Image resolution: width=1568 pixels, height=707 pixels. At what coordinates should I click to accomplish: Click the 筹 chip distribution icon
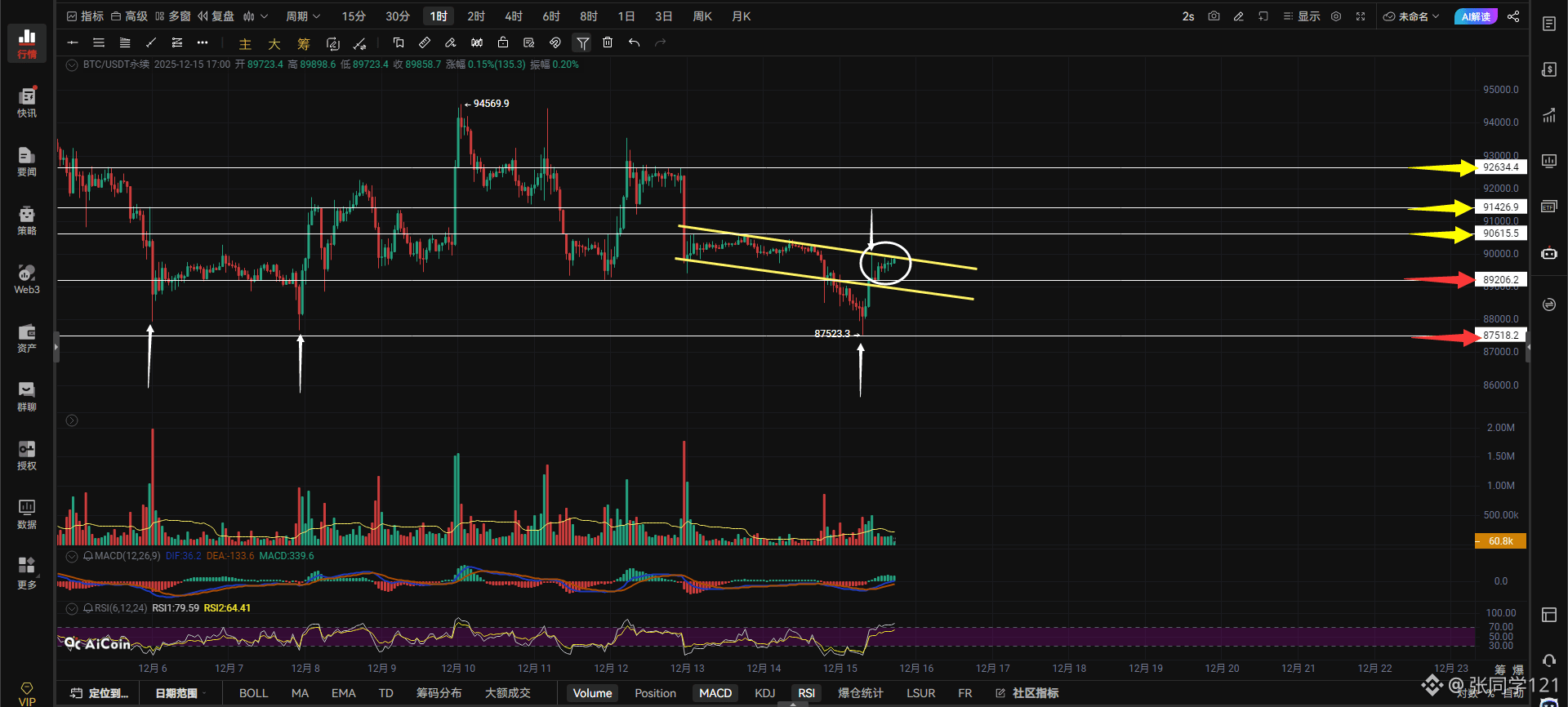(304, 43)
